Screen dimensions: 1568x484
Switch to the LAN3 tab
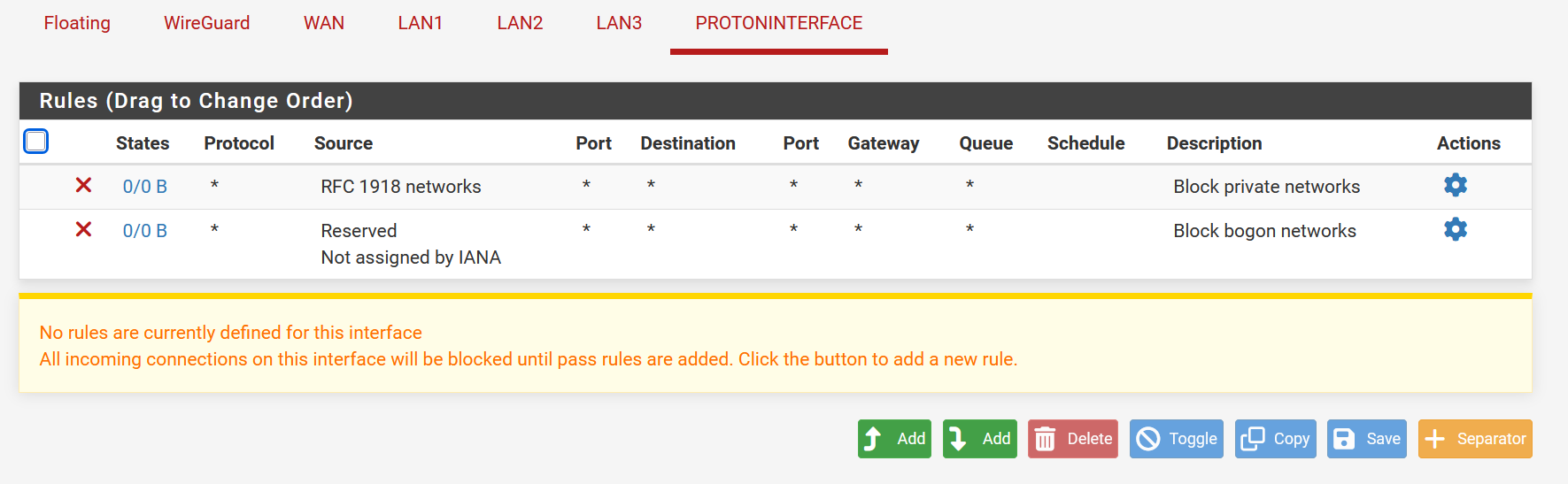(619, 23)
